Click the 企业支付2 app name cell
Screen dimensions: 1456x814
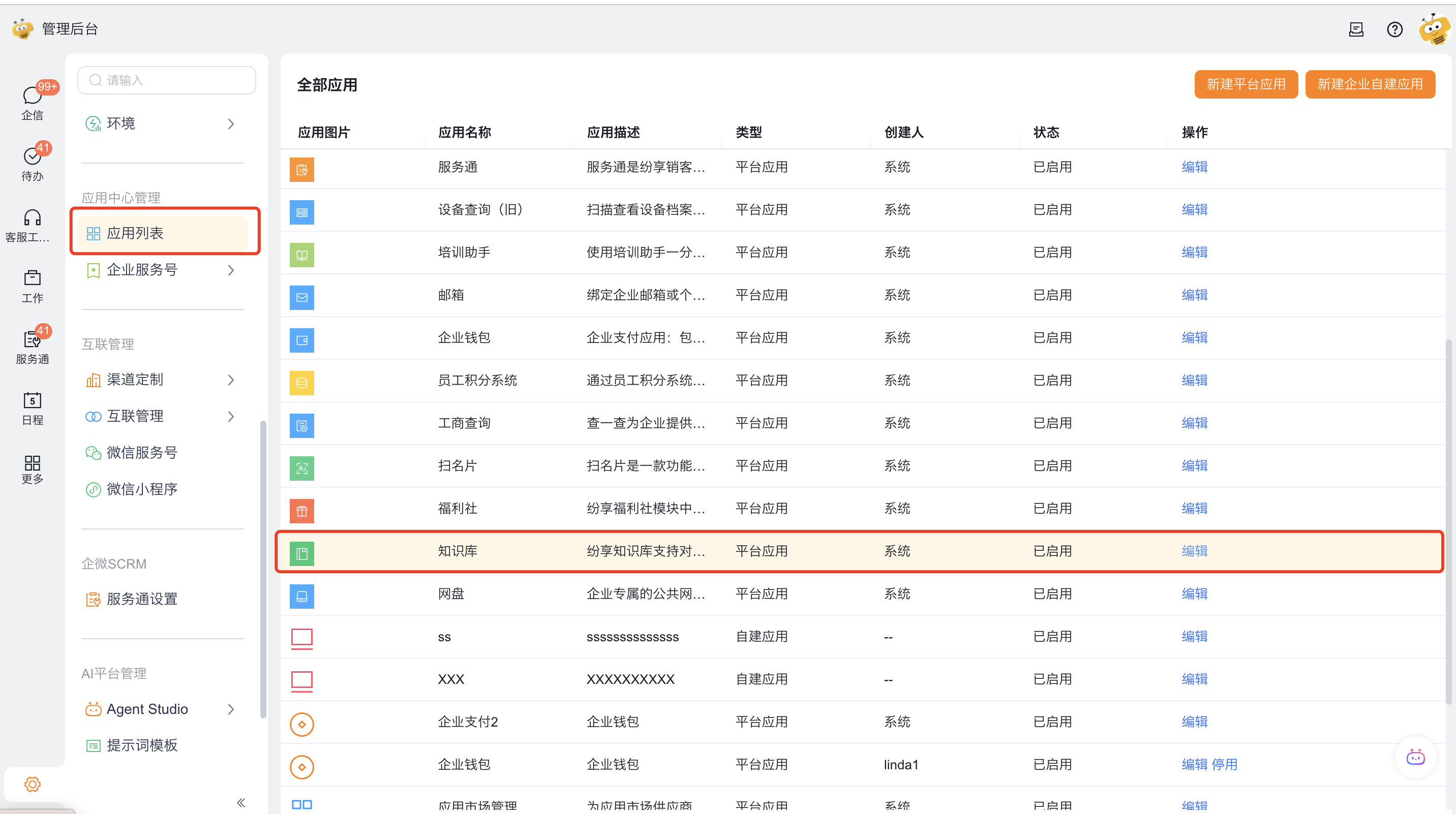467,722
